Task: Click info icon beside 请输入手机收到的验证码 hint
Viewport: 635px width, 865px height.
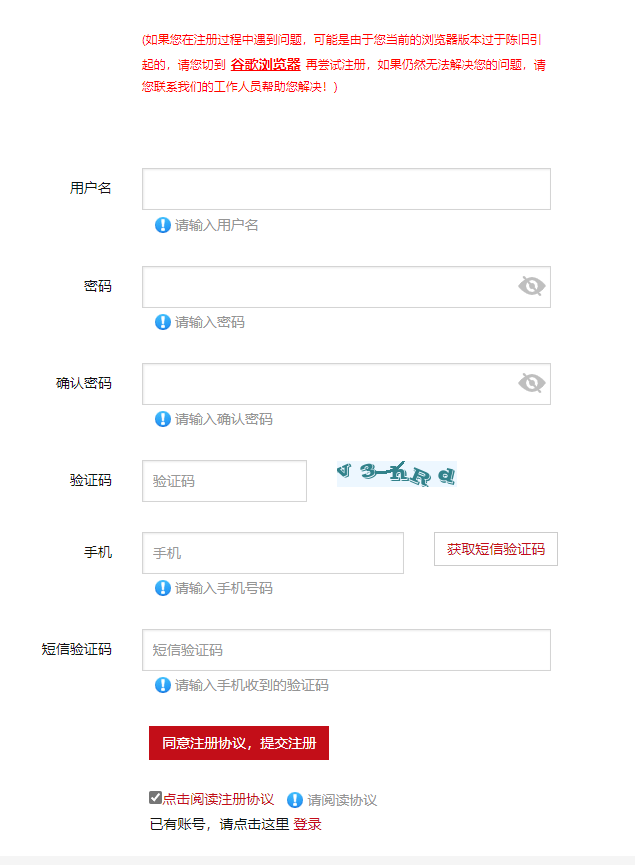Action: click(x=162, y=685)
